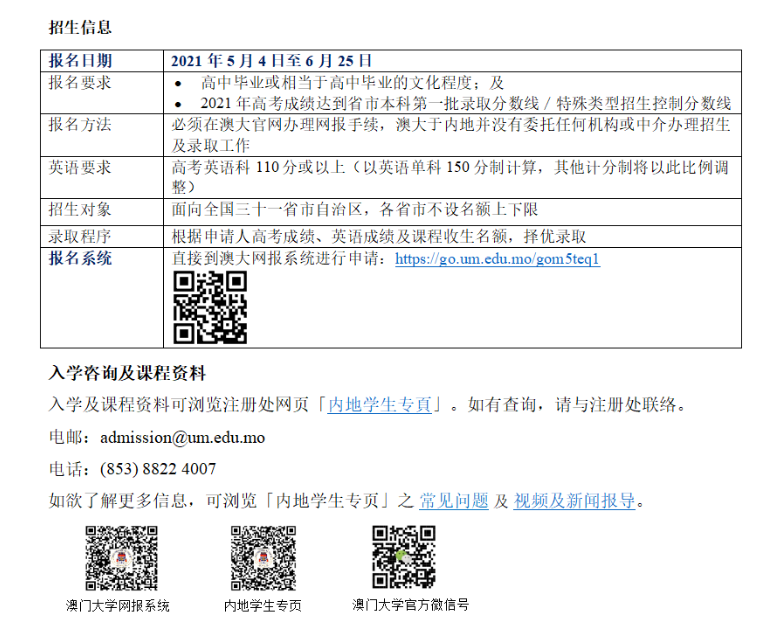Open the 常见问题 link
Viewport: 775px width, 618px height.
(x=454, y=501)
